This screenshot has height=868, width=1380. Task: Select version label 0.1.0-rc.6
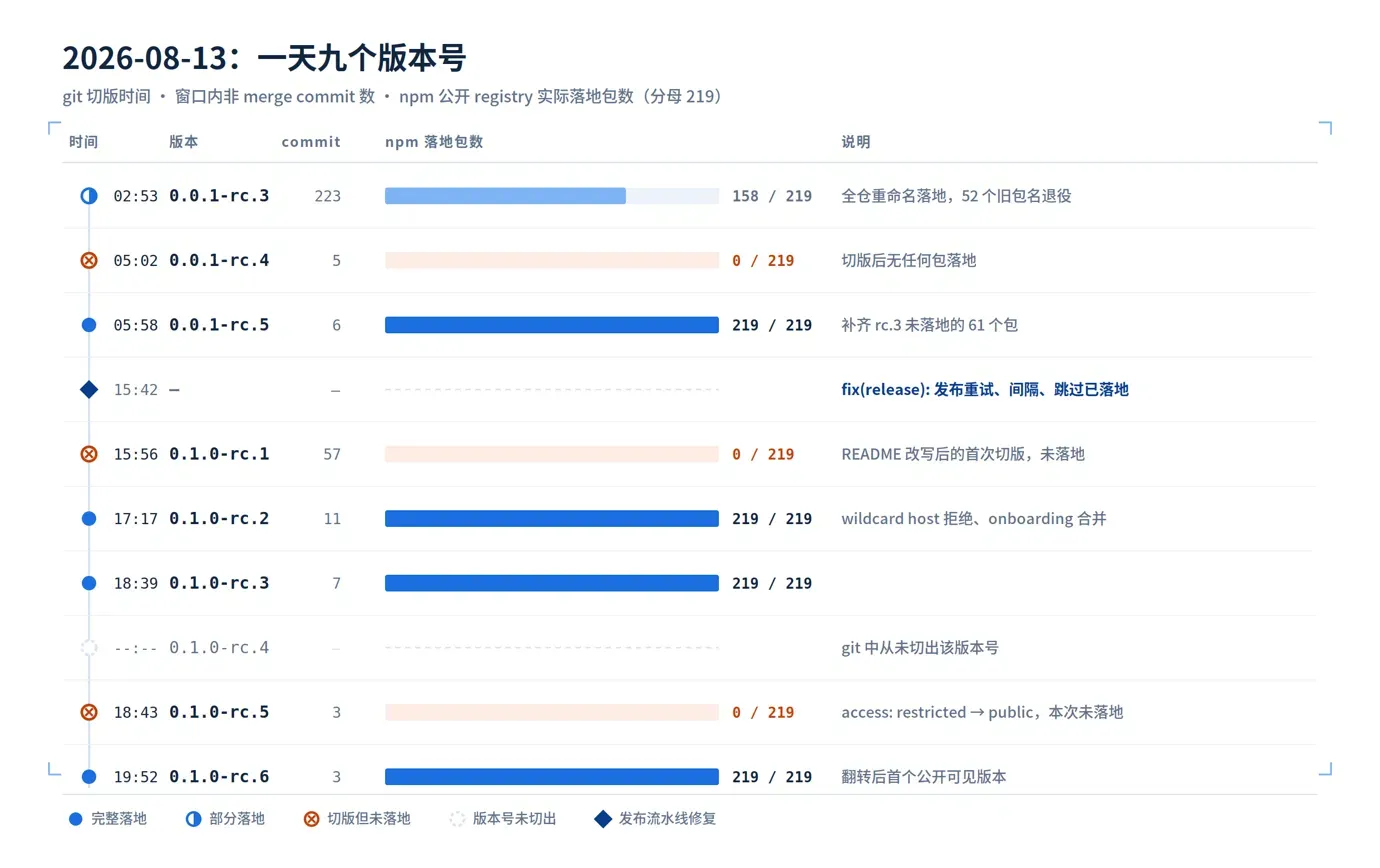coord(219,777)
